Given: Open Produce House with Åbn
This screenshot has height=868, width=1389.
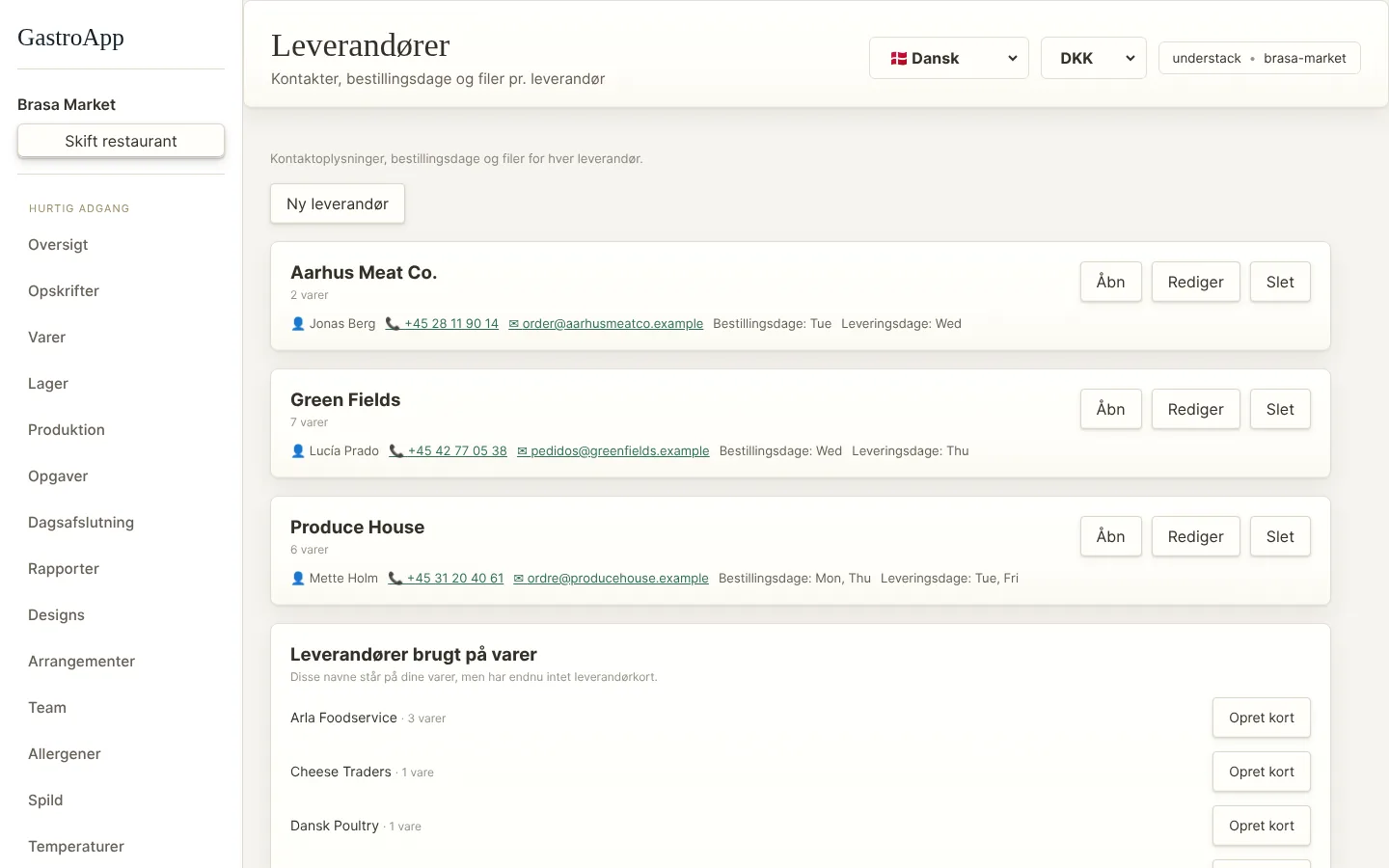Looking at the screenshot, I should [1111, 536].
